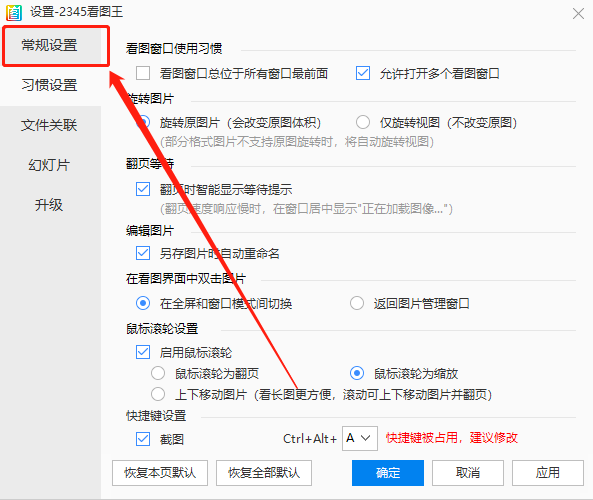Viewport: 593px width, 500px height.
Task: Click the 在看图界面中双击图片 heading
Action: [x=186, y=279]
